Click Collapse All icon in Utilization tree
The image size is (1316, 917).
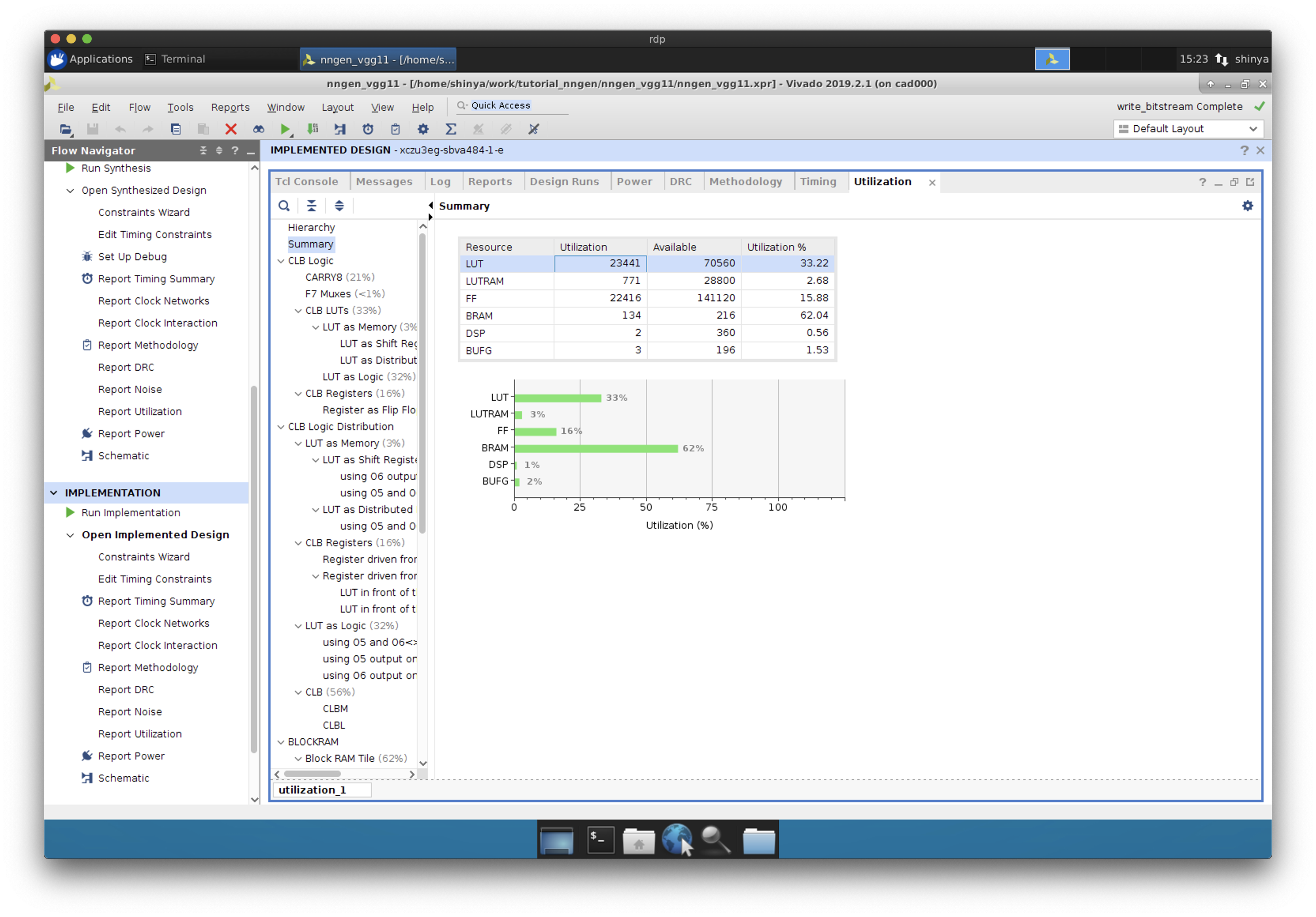click(x=311, y=206)
